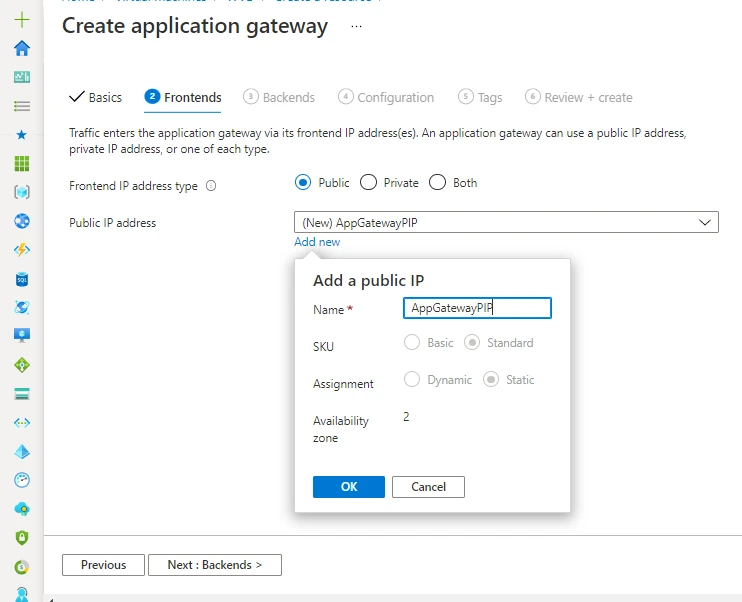Open SQL databases icon in sidebar
742x602 pixels.
[x=22, y=279]
